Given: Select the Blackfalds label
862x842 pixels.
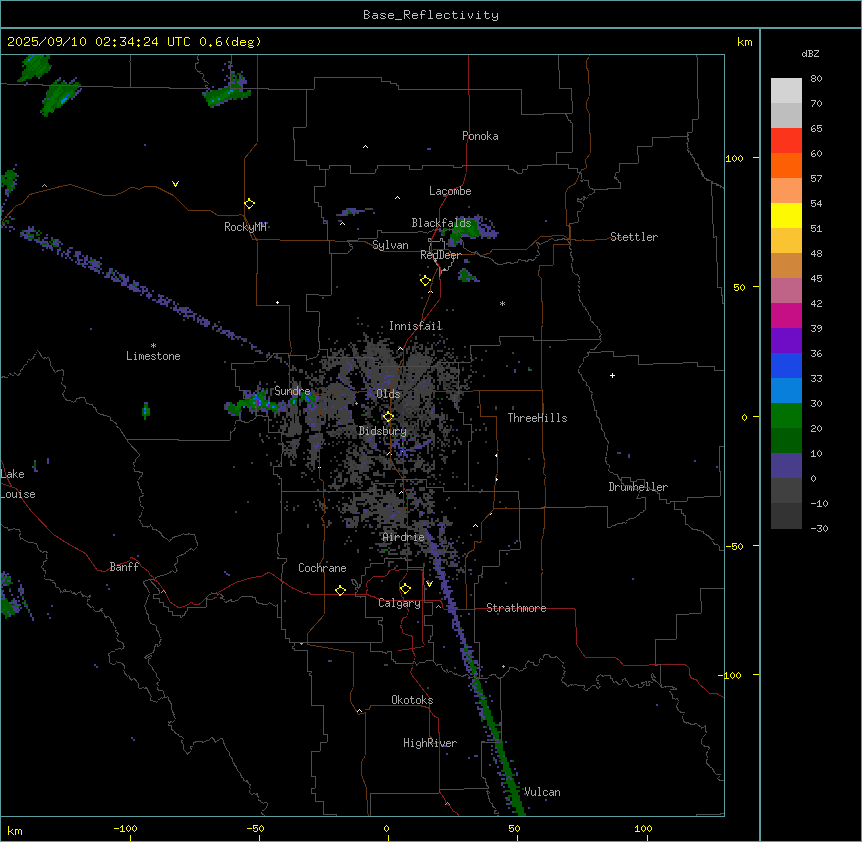Looking at the screenshot, I should pyautogui.click(x=441, y=223).
